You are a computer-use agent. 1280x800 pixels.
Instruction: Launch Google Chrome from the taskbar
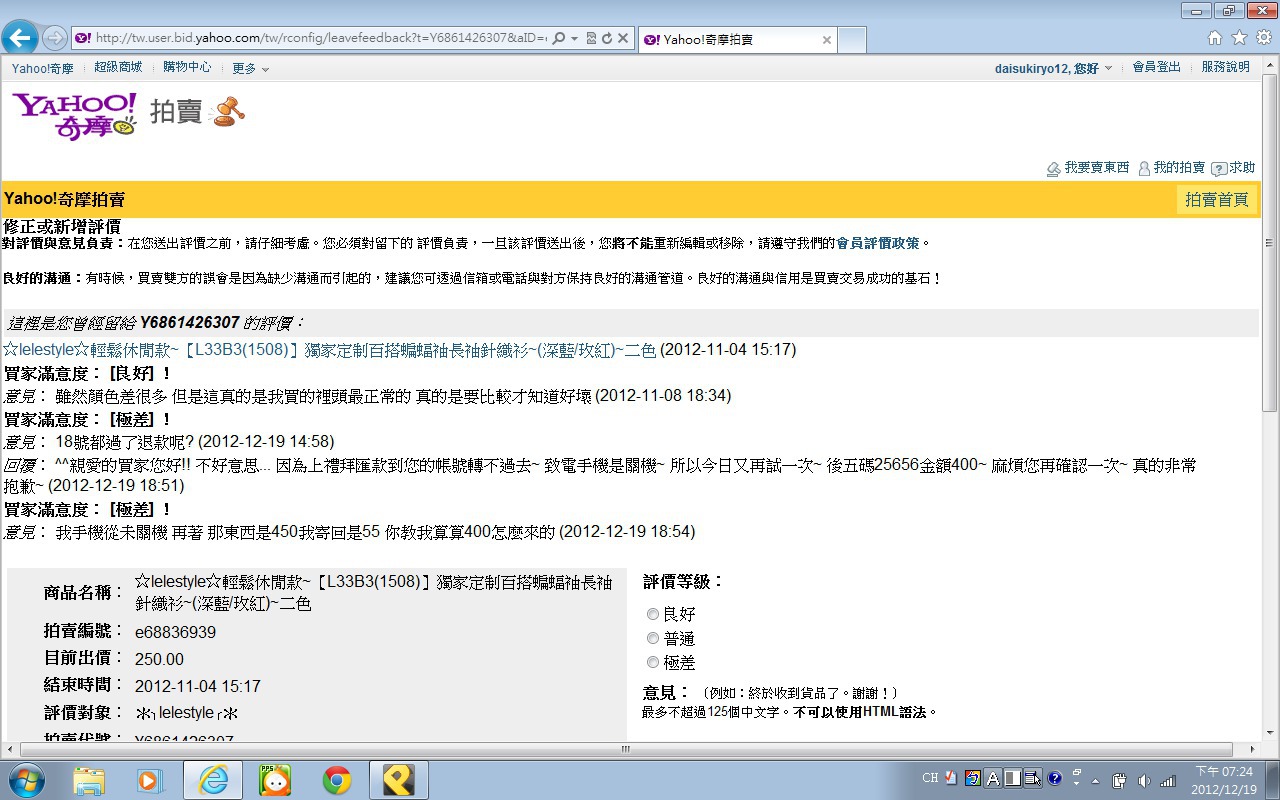(x=336, y=780)
